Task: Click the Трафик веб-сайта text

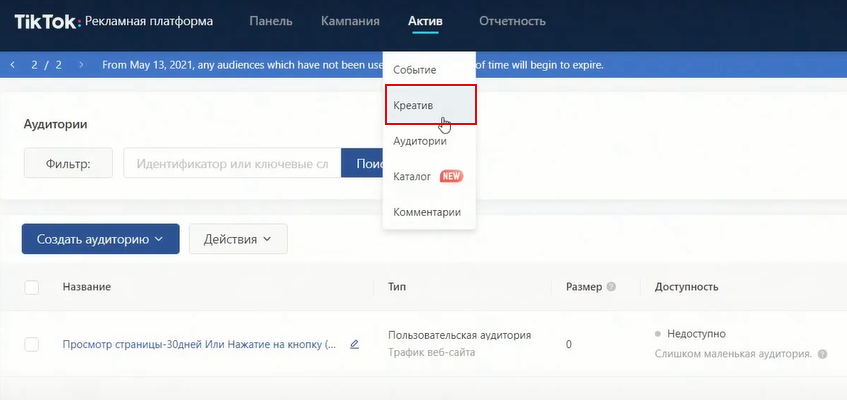Action: (431, 353)
